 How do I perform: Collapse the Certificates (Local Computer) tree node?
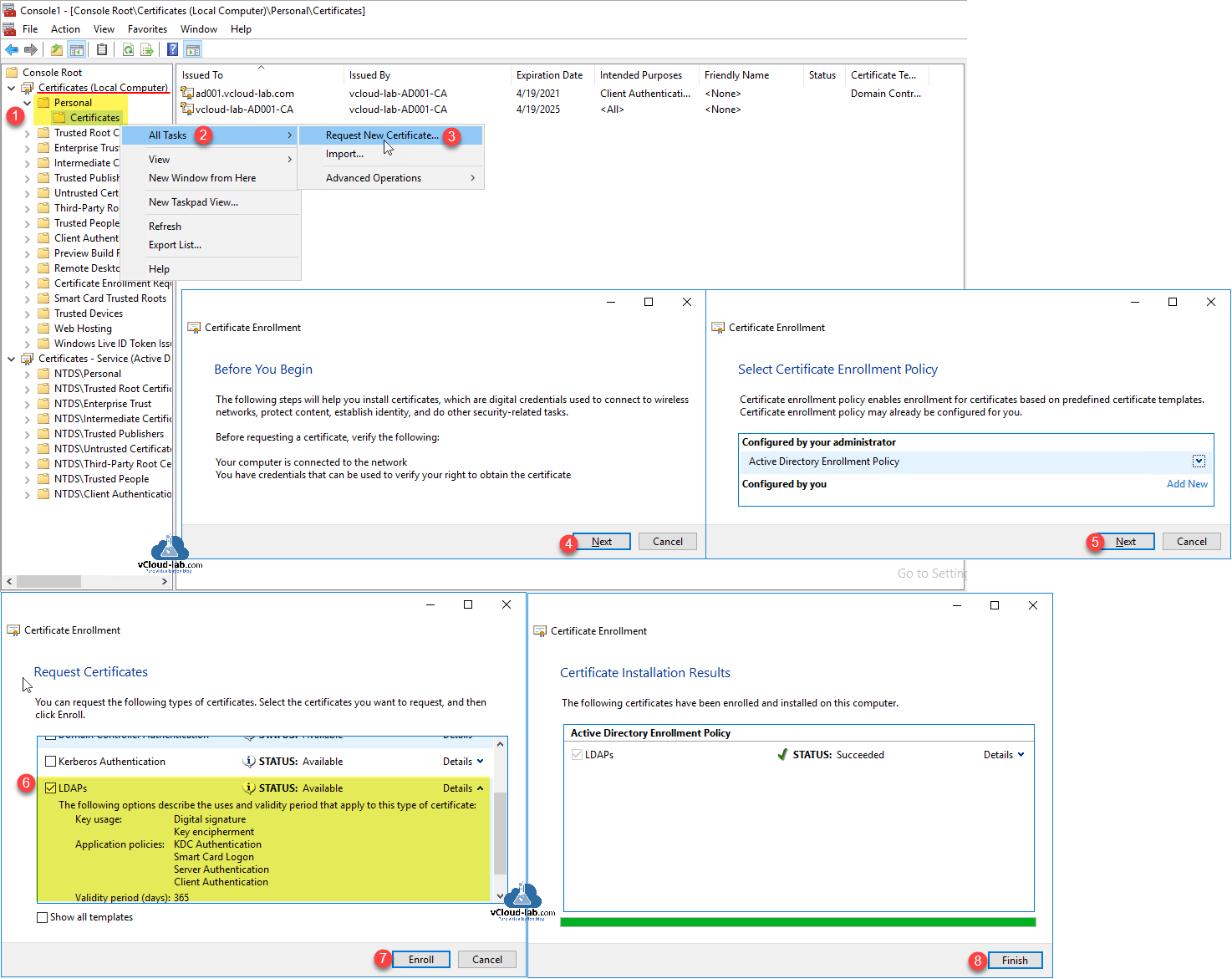pos(11,88)
